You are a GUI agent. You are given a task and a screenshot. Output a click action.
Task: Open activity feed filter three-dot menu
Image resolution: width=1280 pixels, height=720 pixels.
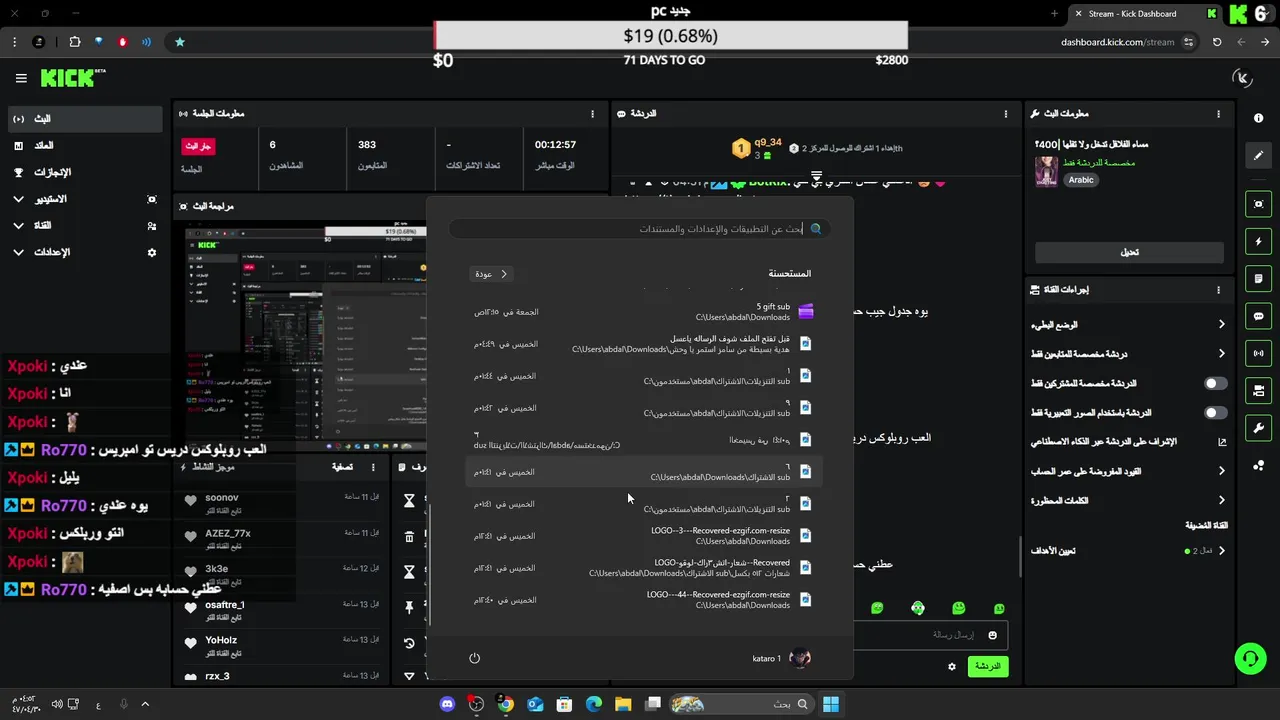[373, 467]
